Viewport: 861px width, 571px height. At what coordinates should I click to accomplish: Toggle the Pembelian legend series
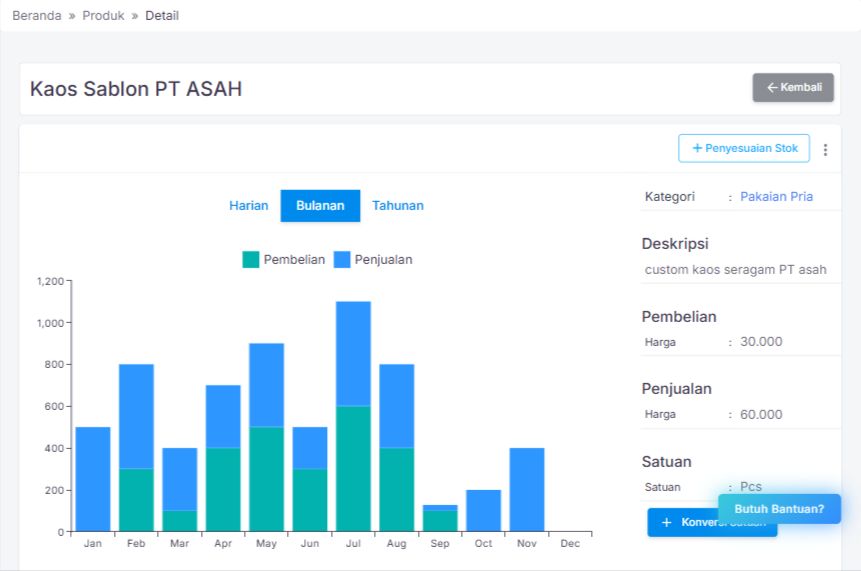294,260
